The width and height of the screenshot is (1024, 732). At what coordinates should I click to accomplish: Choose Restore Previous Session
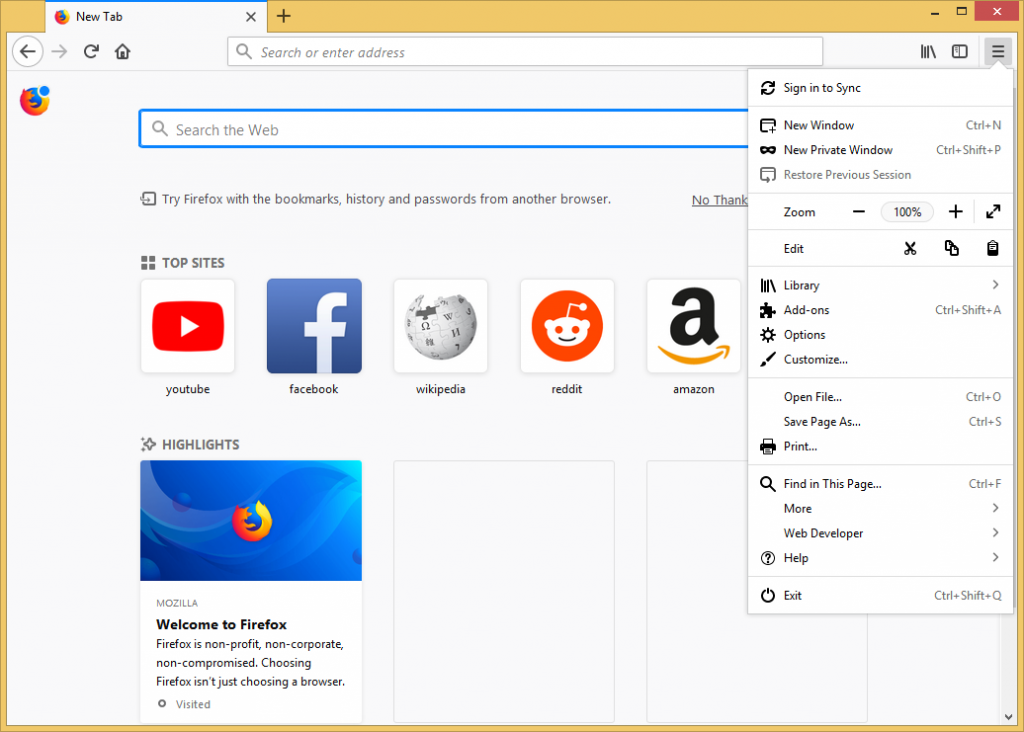click(x=880, y=174)
